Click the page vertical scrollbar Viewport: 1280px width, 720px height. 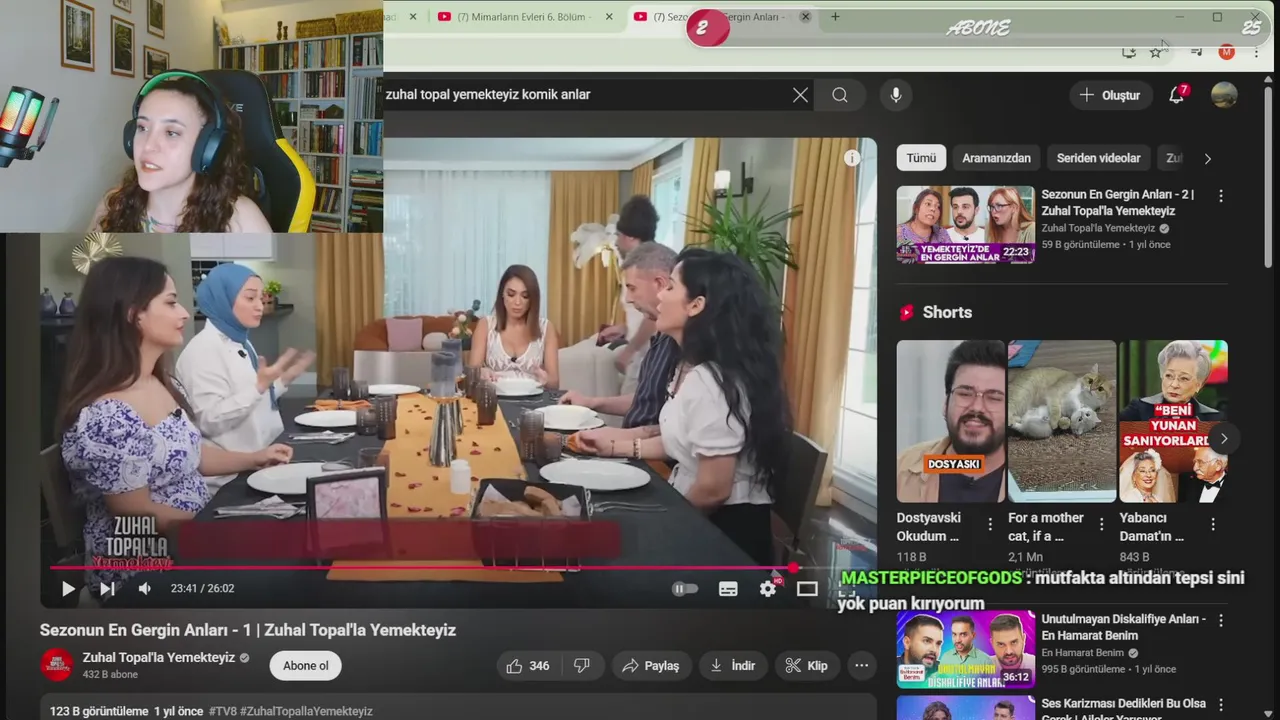coord(1270,180)
